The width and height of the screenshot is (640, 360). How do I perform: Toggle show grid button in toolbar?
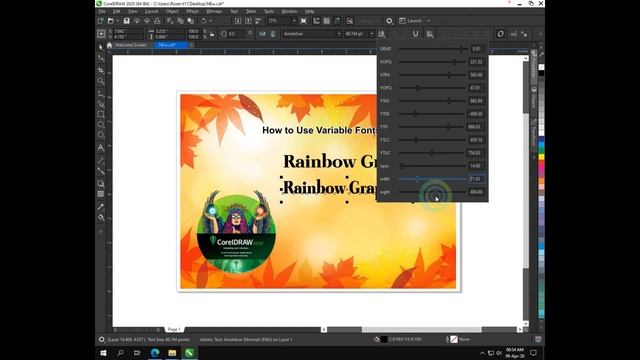[327, 21]
